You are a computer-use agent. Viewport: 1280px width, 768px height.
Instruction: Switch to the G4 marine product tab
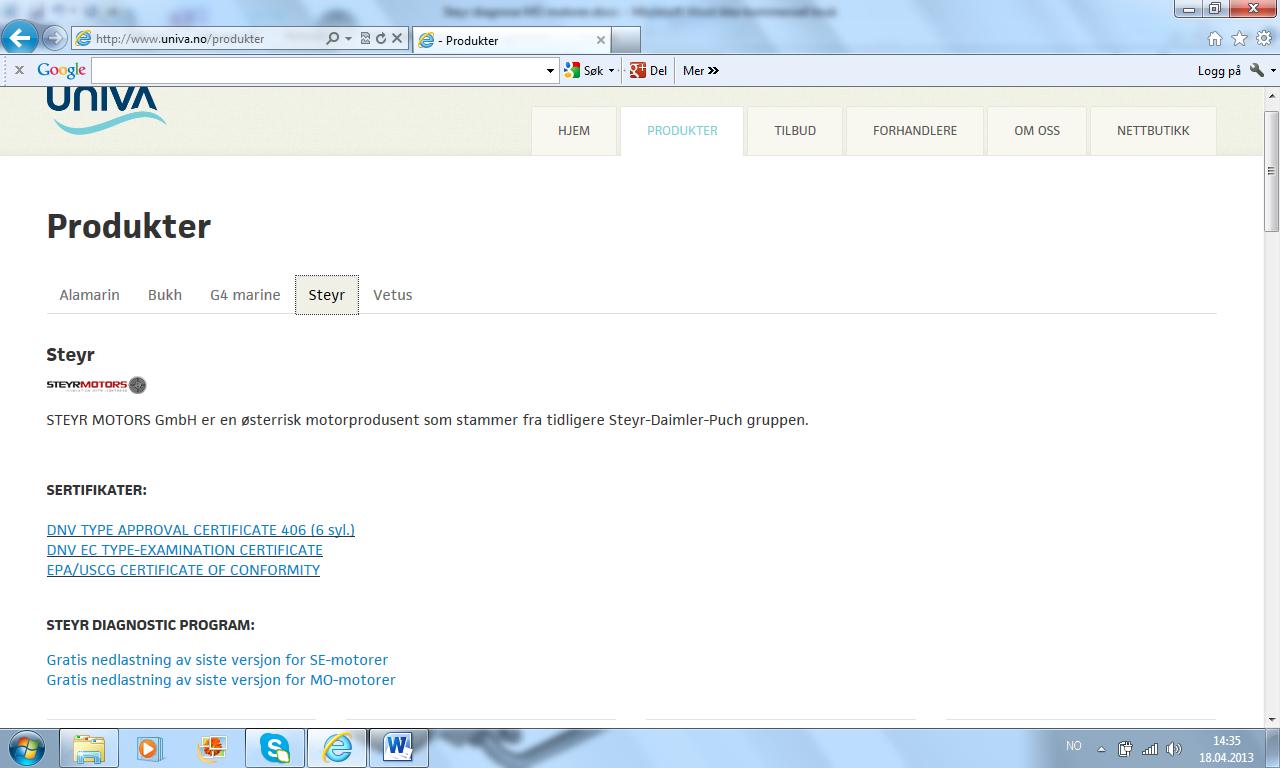(x=245, y=295)
